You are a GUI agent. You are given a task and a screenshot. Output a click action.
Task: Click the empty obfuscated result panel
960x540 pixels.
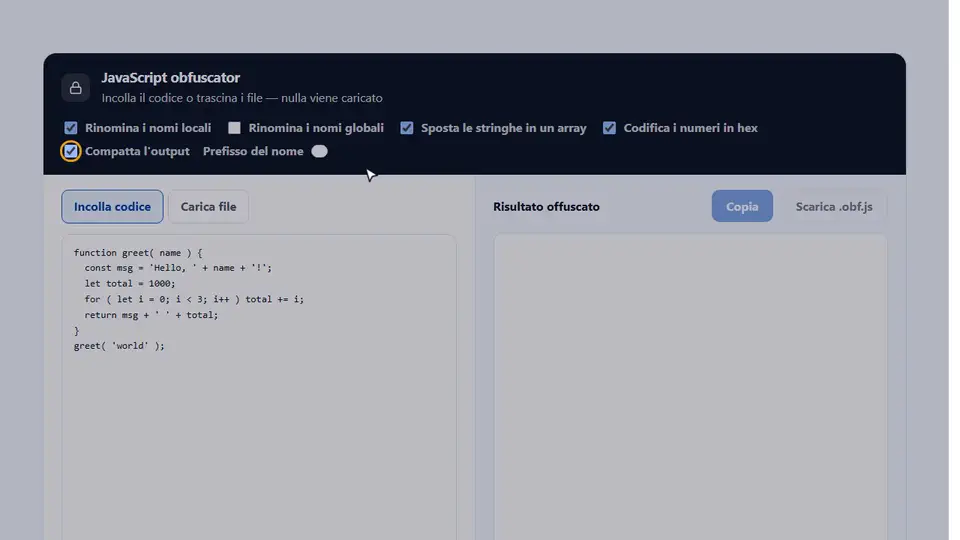click(x=690, y=387)
